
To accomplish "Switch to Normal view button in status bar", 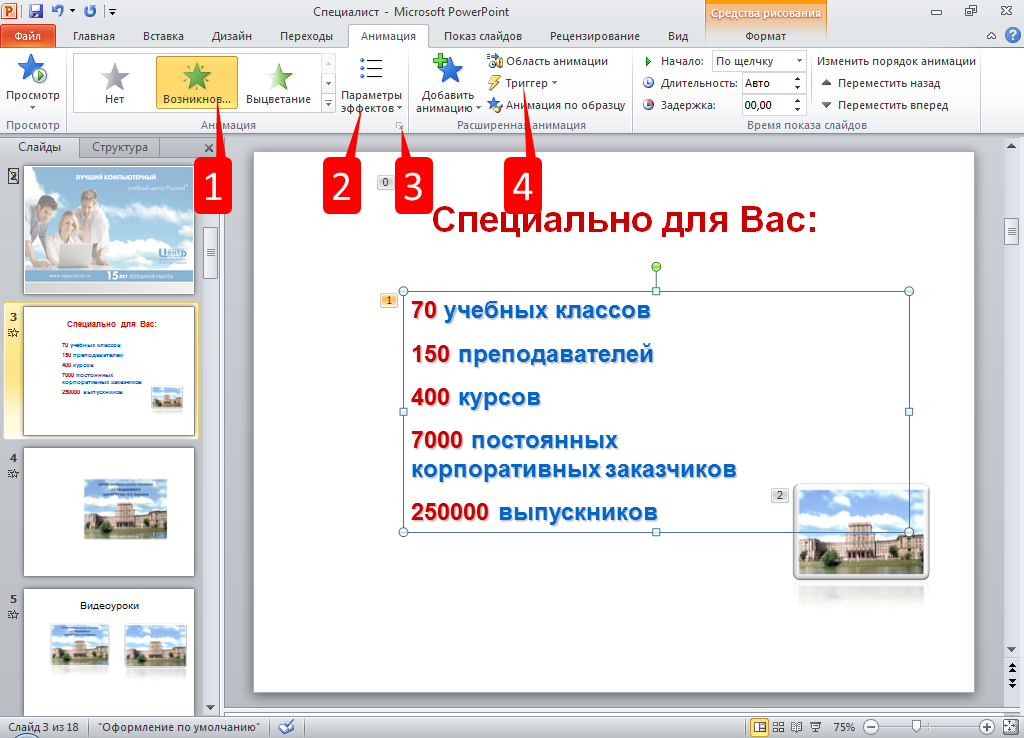I will click(759, 727).
